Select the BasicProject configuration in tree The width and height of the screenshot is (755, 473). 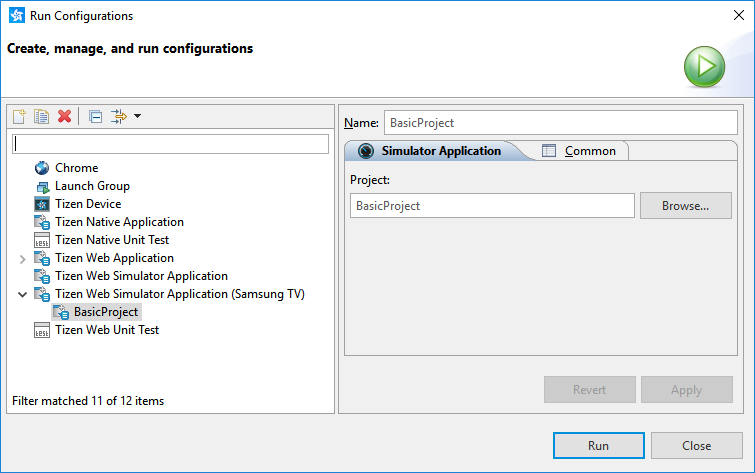(x=106, y=312)
